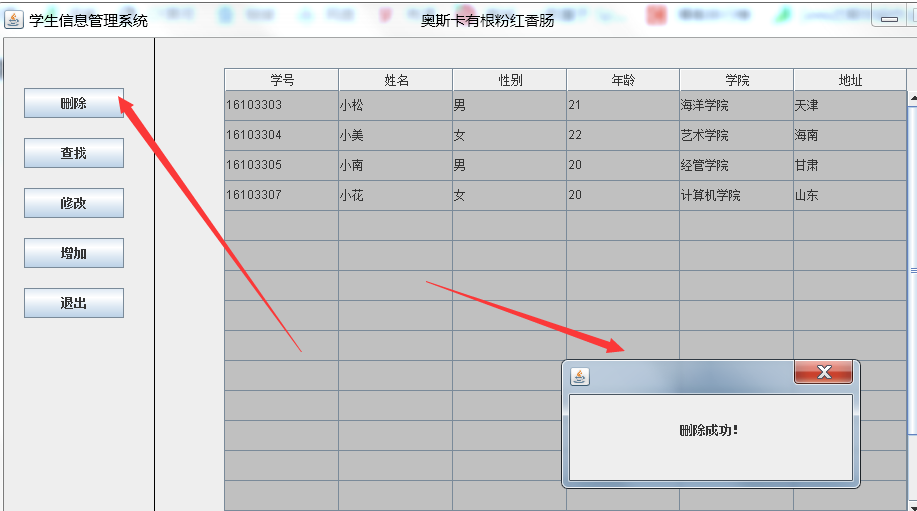Click the address cell 甘肃
Image resolution: width=917 pixels, height=511 pixels.
pyautogui.click(x=850, y=165)
